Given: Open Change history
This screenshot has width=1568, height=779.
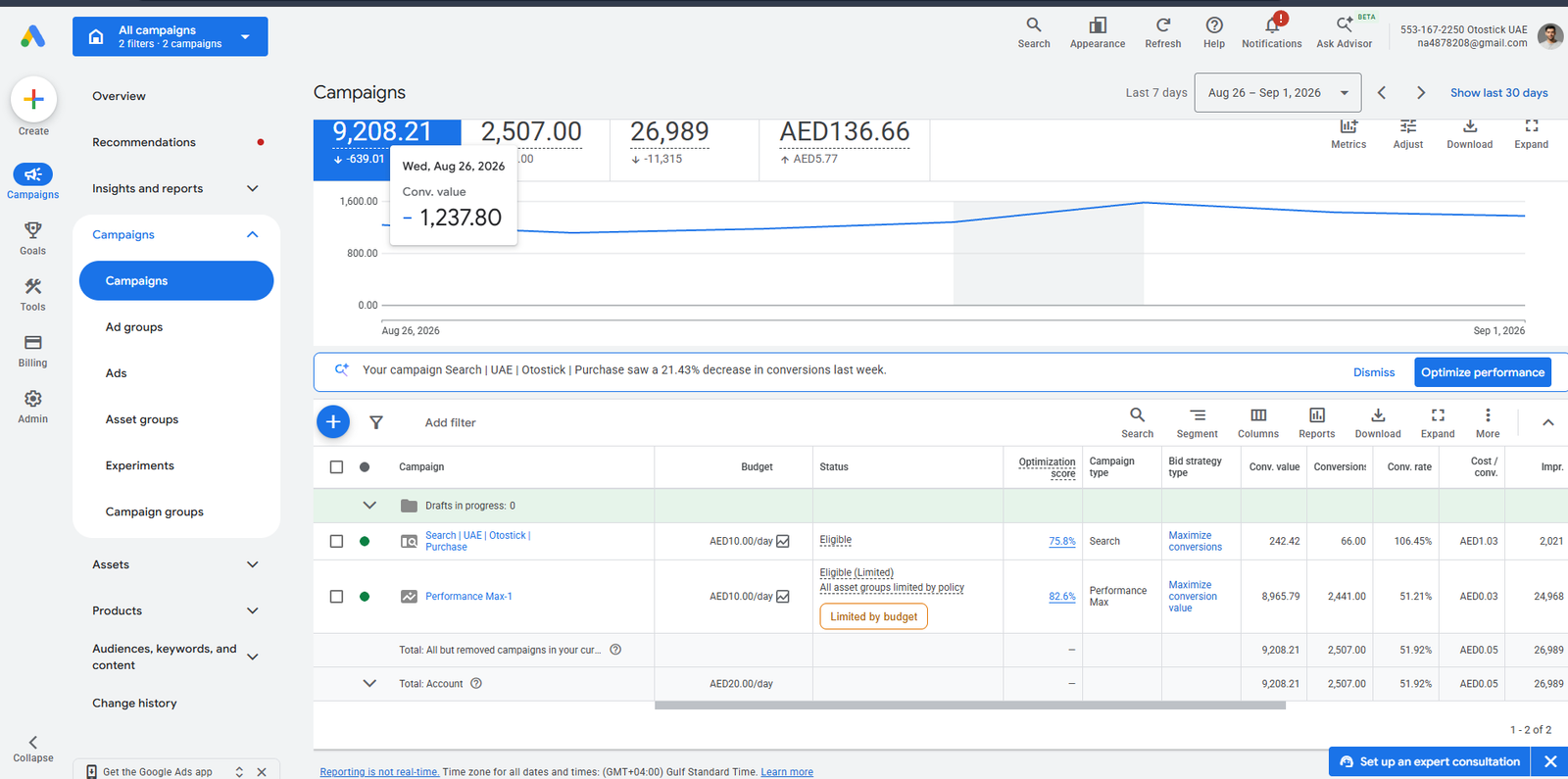Looking at the screenshot, I should click(134, 704).
